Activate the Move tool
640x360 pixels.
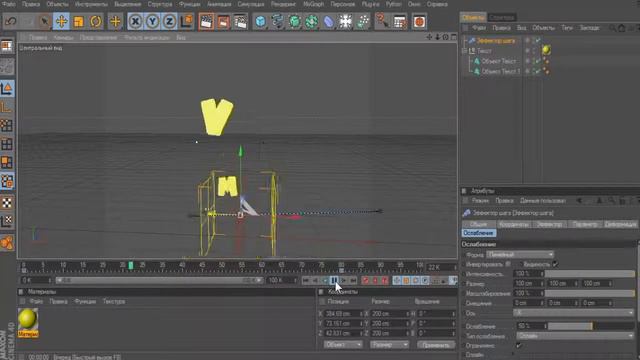(x=61, y=21)
